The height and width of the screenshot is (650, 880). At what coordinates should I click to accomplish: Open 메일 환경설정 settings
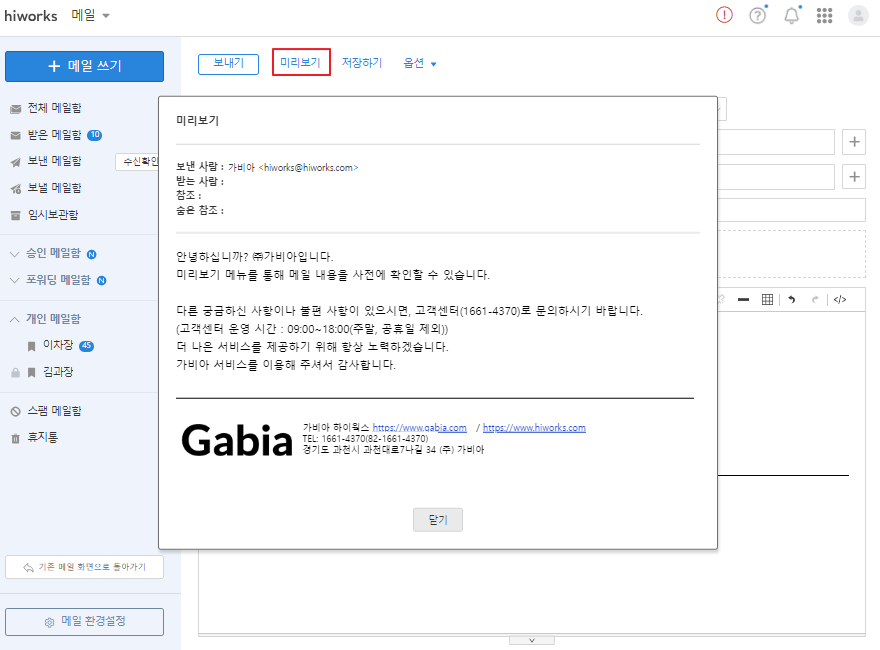click(84, 622)
